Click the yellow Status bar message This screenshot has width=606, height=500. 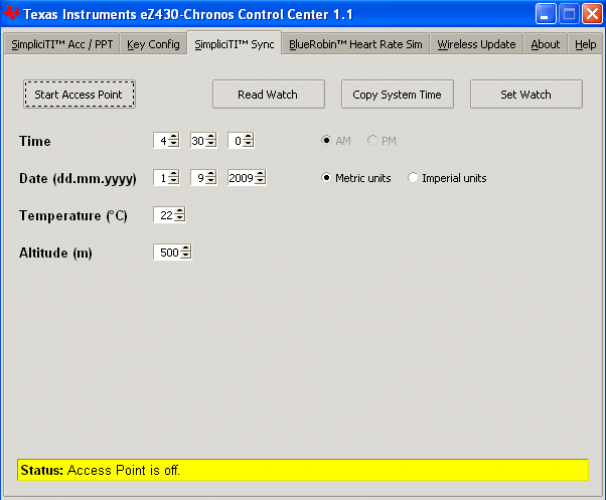303,470
